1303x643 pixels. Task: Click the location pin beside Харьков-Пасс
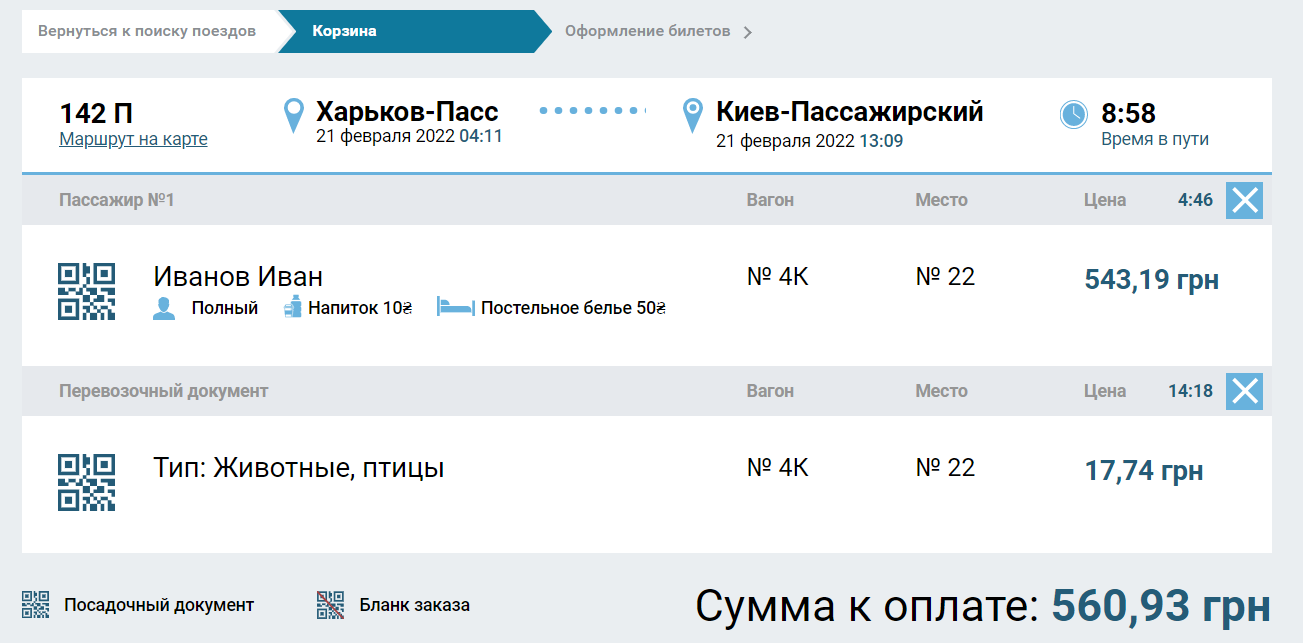(292, 113)
